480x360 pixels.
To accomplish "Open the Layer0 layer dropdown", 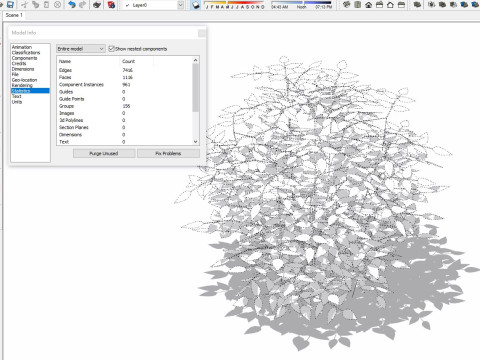I will pos(181,5).
